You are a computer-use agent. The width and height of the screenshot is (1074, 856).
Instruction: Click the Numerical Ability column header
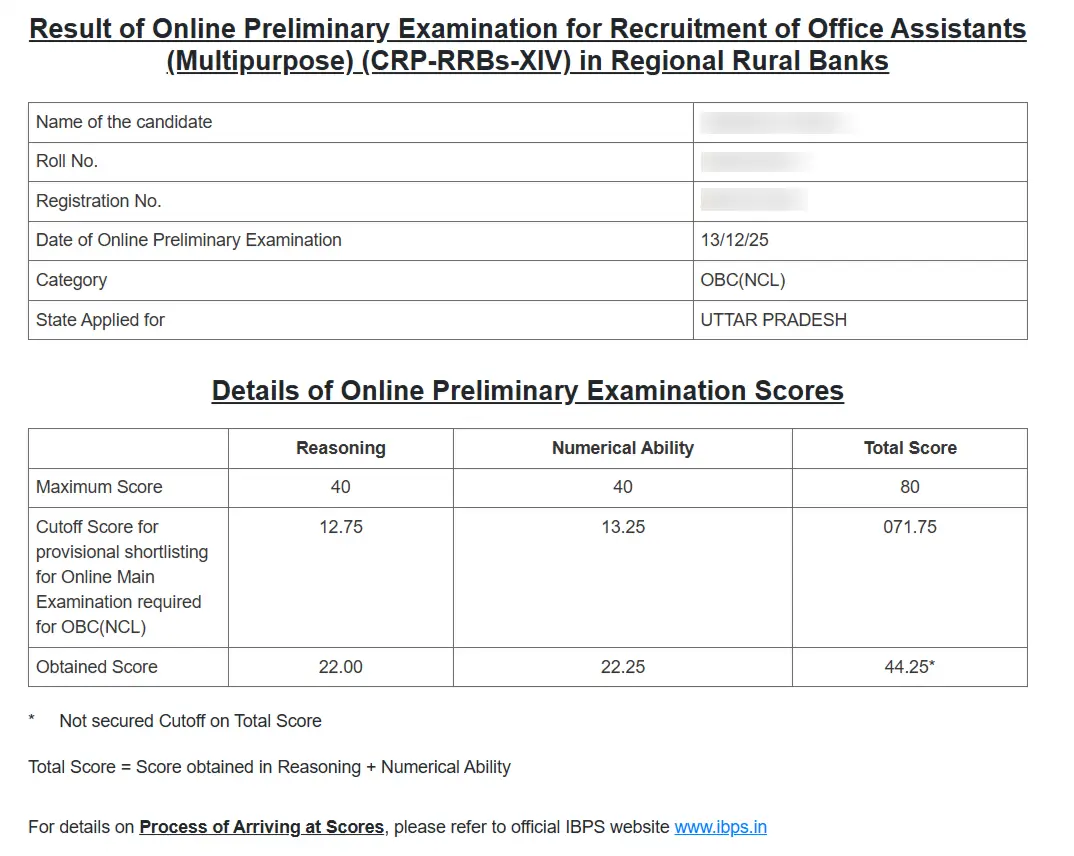point(622,448)
